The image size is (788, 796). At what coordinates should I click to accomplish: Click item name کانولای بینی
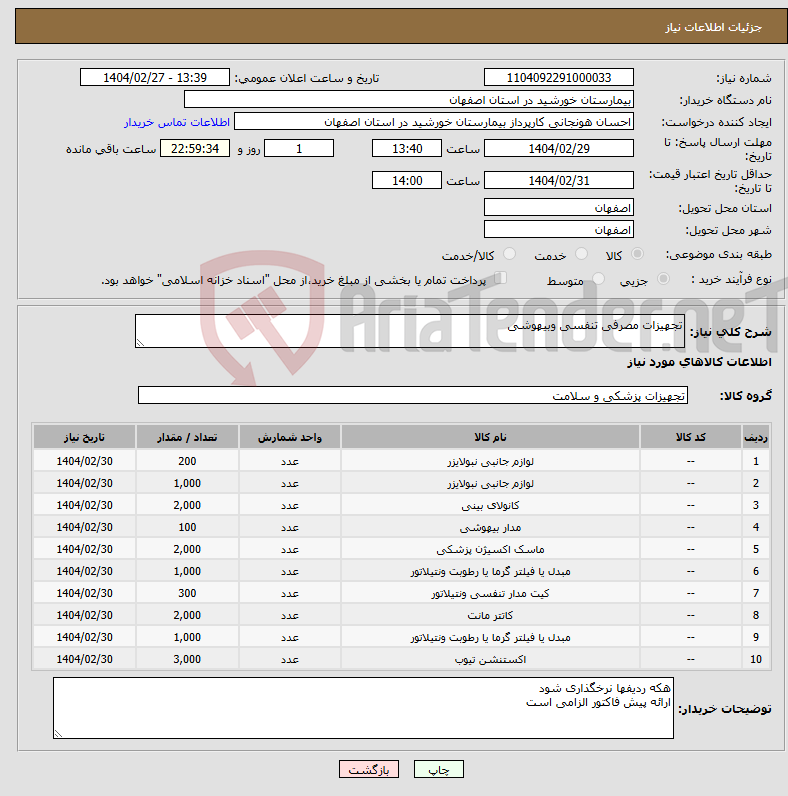pyautogui.click(x=490, y=506)
